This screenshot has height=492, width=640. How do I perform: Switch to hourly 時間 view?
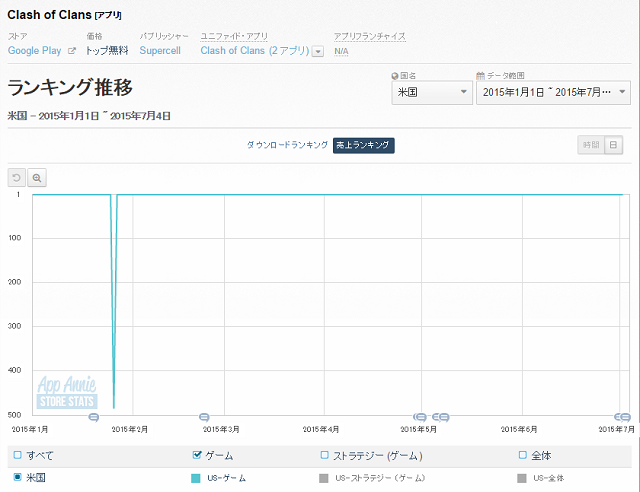pyautogui.click(x=591, y=145)
